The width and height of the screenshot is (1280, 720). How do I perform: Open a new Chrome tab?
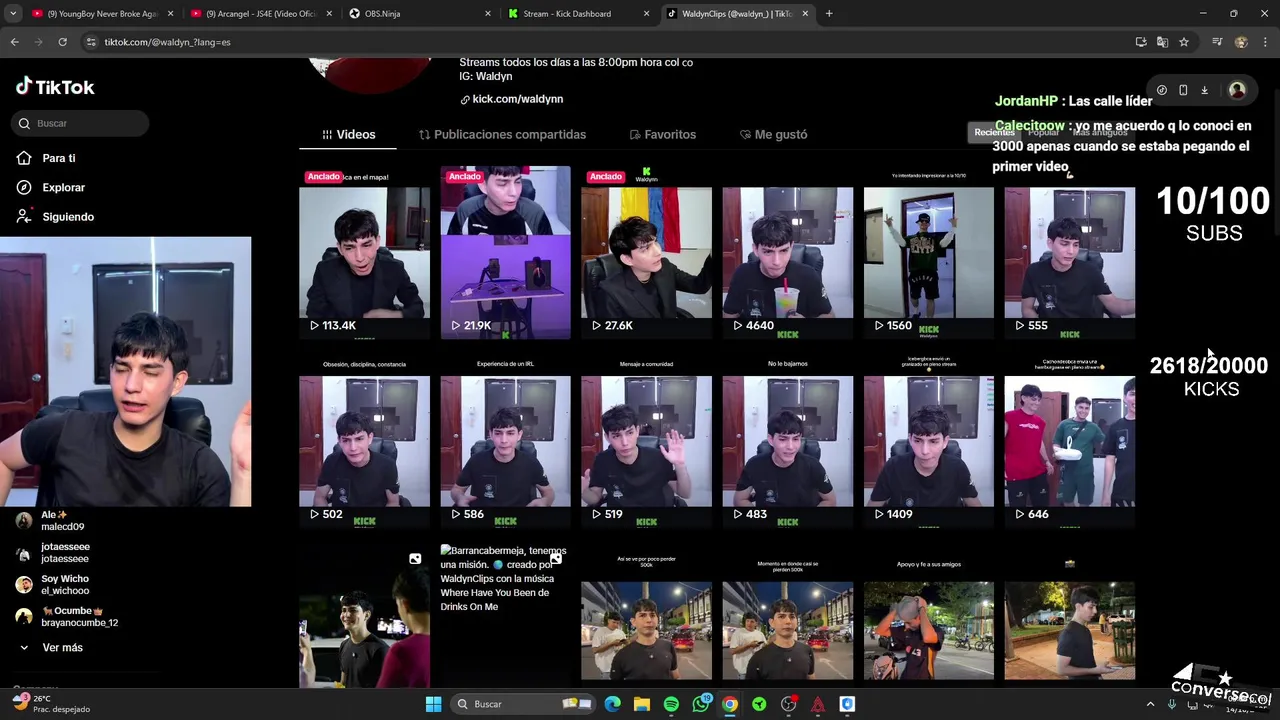tap(829, 14)
